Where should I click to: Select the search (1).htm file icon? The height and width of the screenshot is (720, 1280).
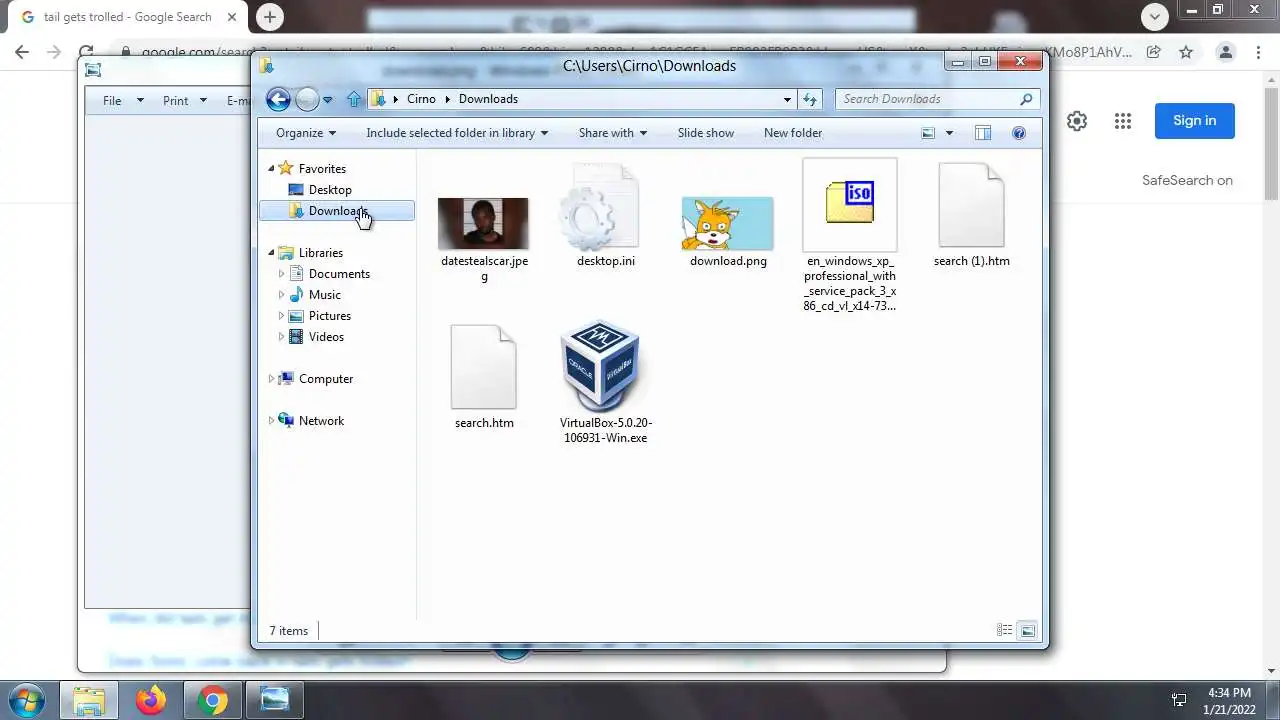971,205
